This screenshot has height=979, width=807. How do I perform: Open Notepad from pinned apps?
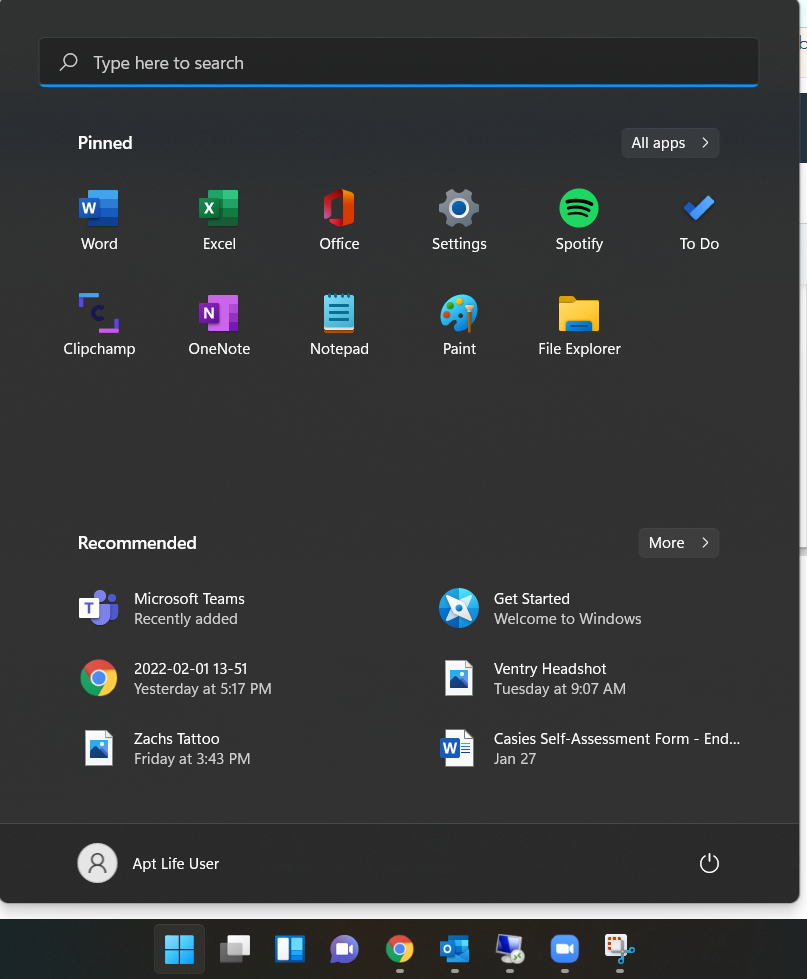[339, 325]
